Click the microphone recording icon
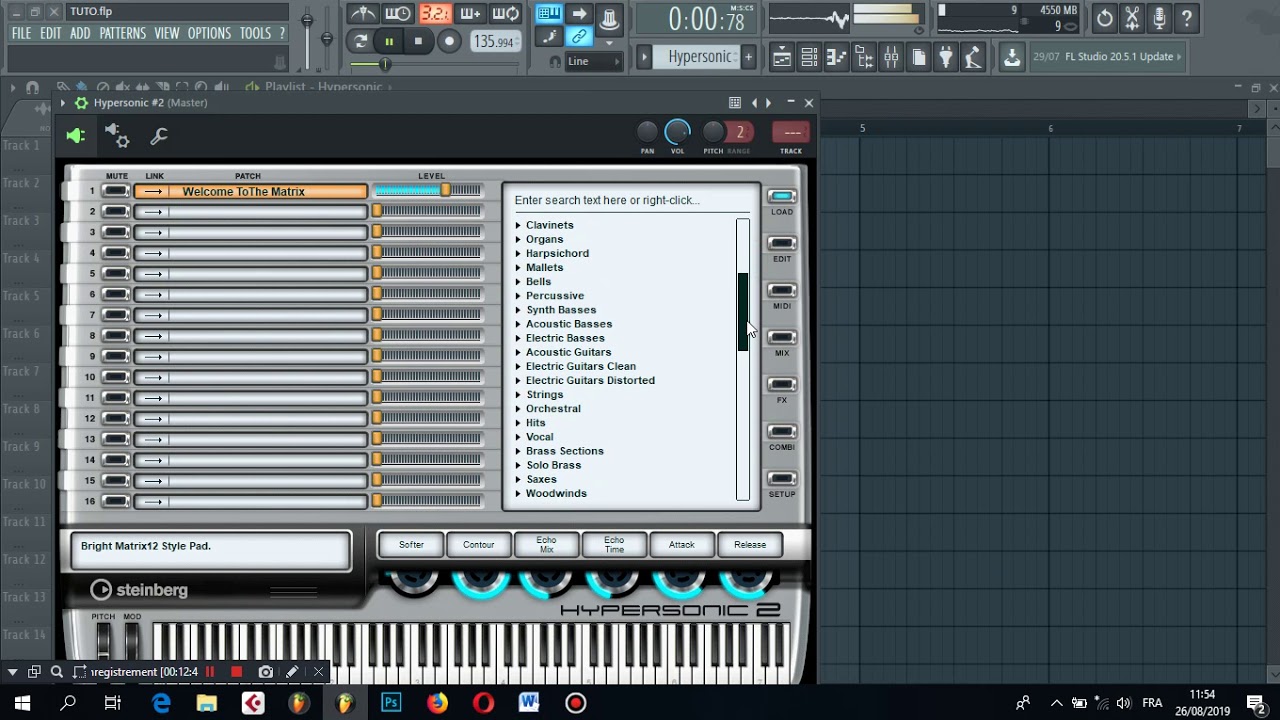 point(1159,18)
